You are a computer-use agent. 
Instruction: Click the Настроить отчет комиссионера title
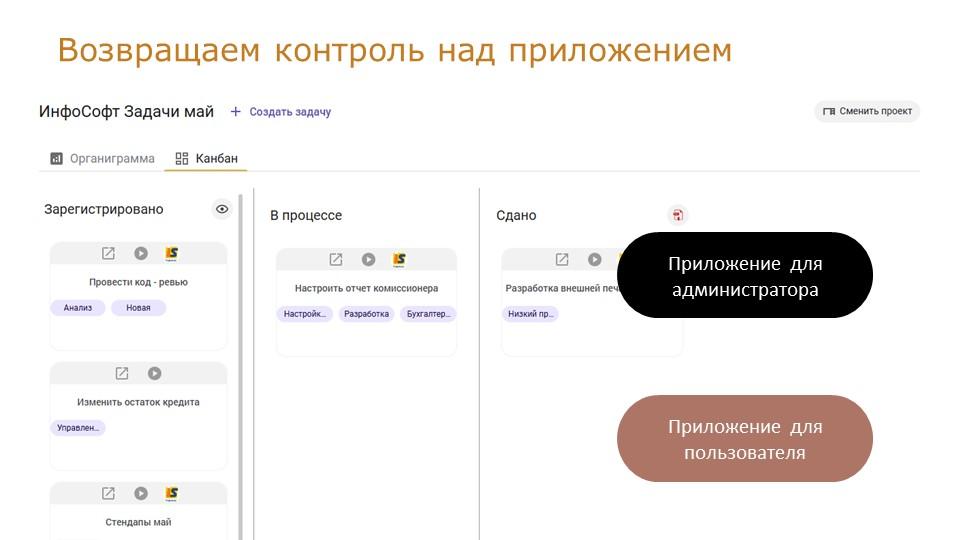(366, 288)
